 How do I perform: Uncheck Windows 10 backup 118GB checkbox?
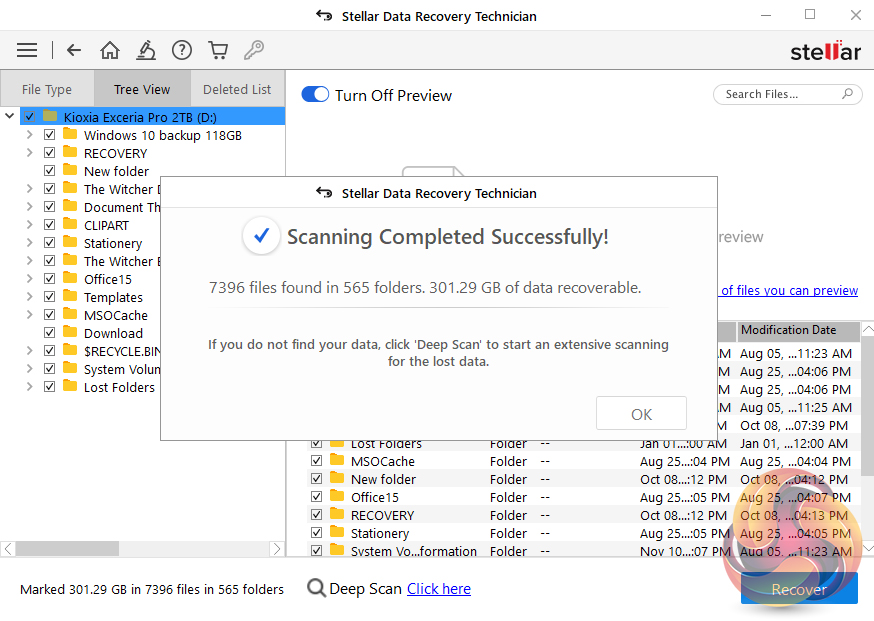click(50, 134)
